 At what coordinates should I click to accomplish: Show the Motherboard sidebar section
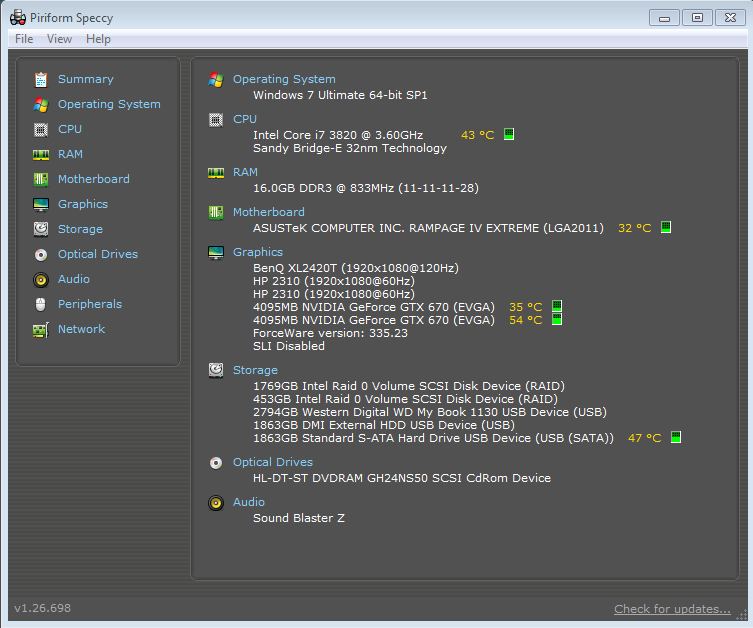click(94, 179)
